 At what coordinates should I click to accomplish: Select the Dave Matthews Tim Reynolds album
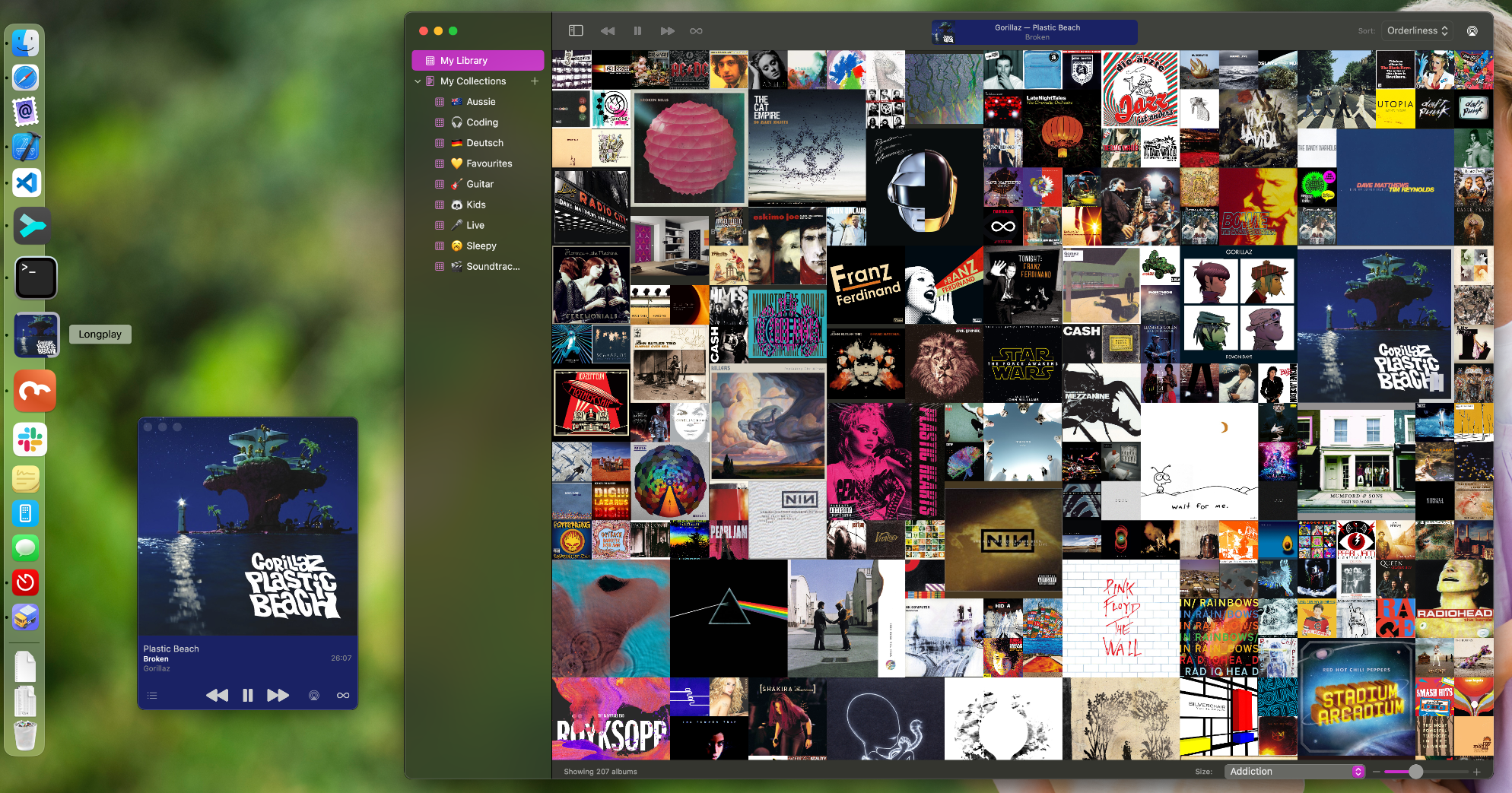coord(1395,187)
